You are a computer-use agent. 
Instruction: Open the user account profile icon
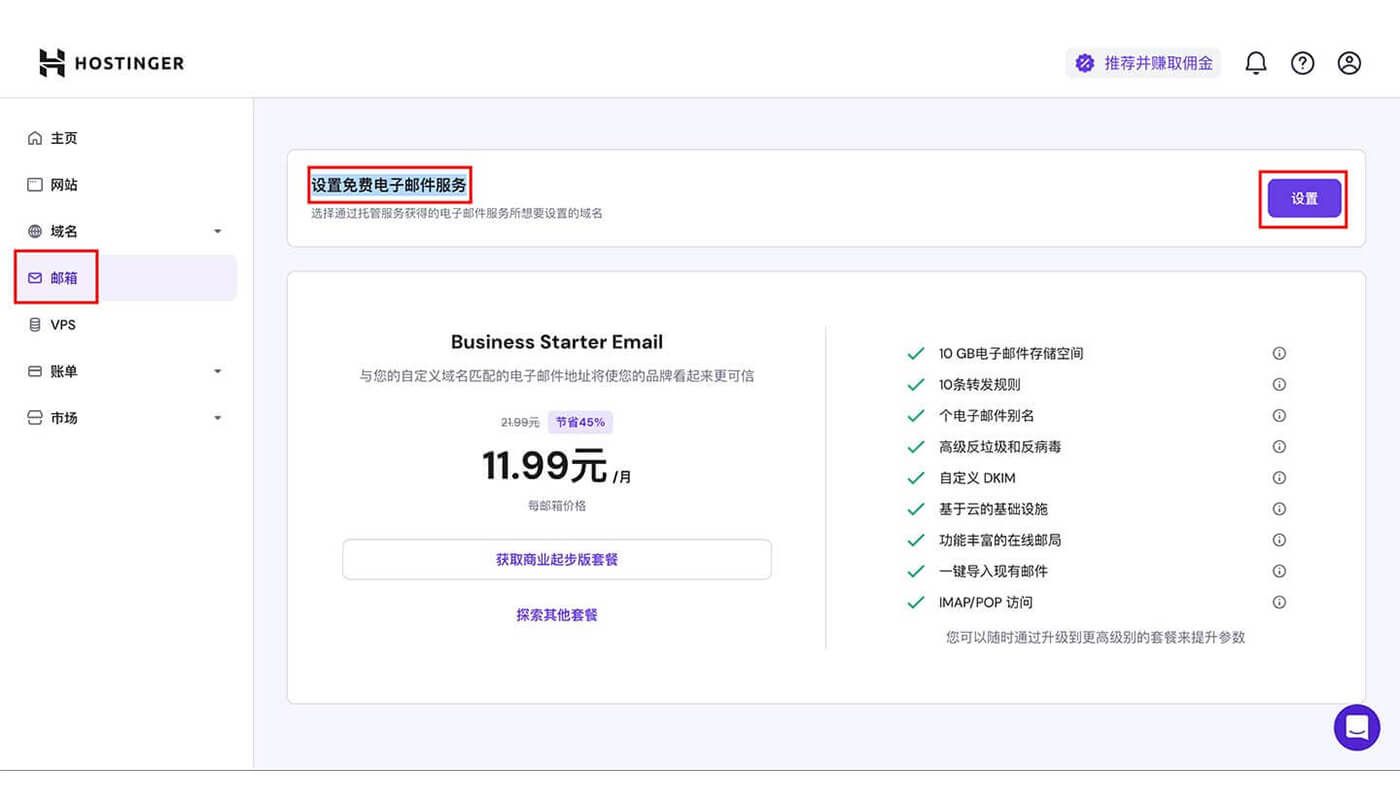1349,63
